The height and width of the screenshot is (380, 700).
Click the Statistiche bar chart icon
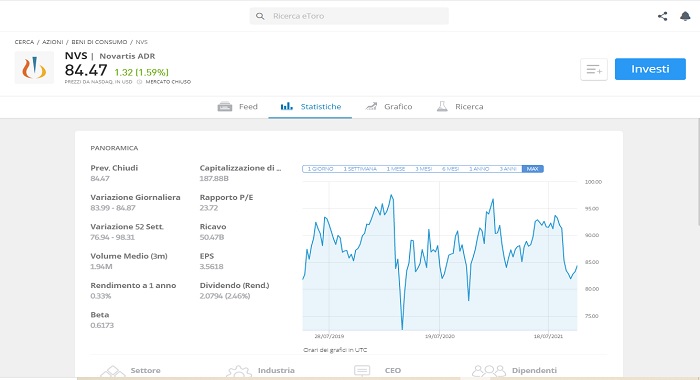(287, 106)
